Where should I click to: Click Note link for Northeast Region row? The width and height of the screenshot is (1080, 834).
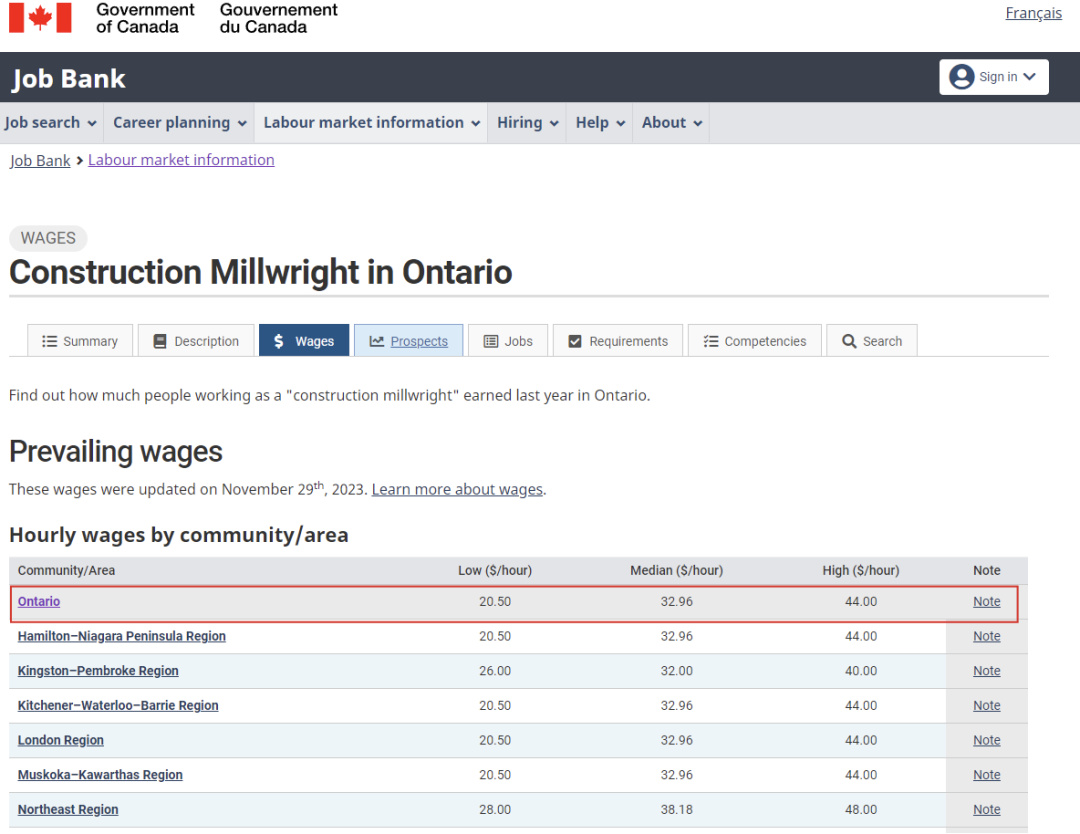986,809
